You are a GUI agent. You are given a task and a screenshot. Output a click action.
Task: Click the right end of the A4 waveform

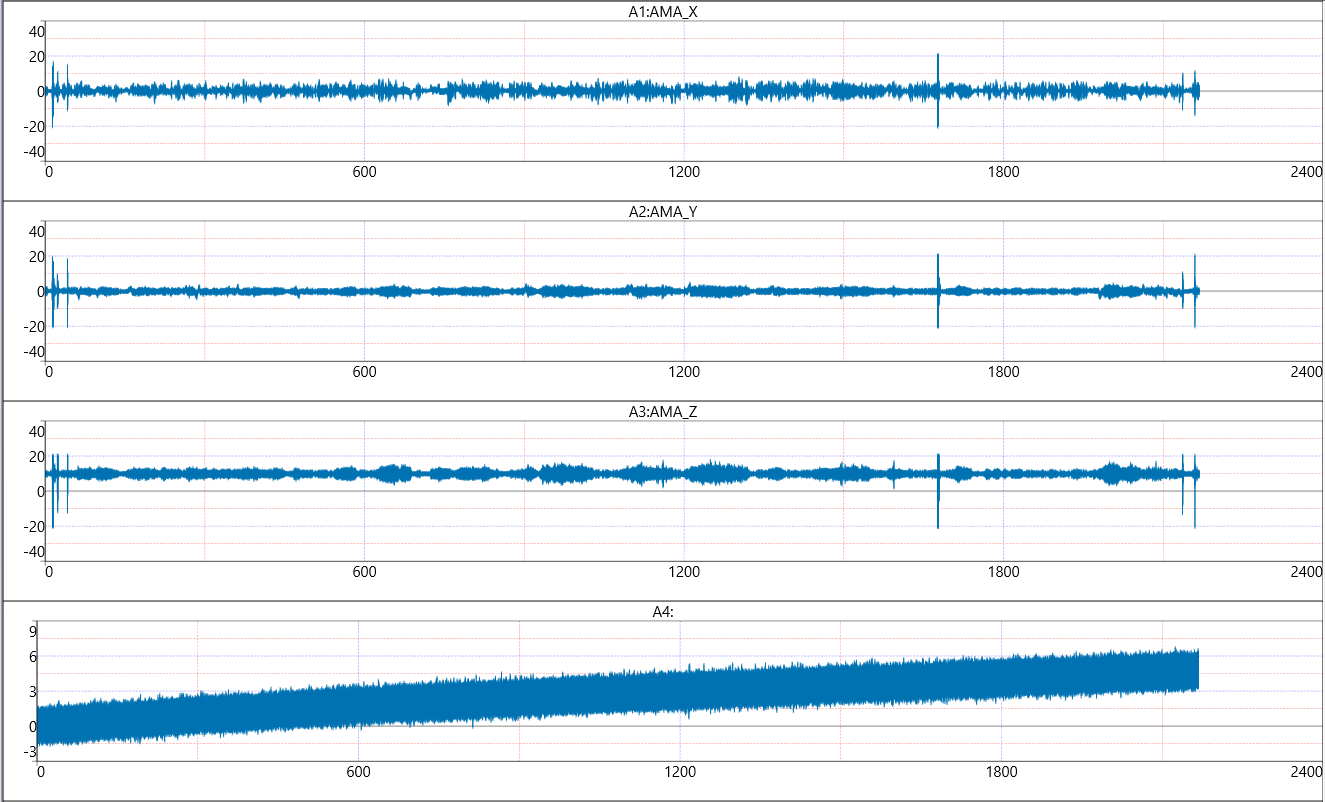coord(1196,670)
